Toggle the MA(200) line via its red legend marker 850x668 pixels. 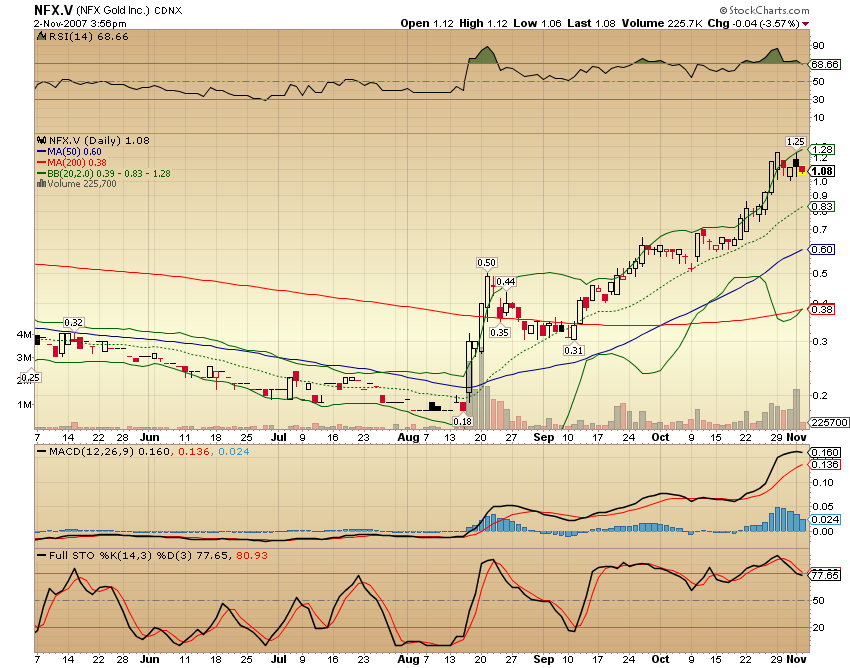pos(41,162)
